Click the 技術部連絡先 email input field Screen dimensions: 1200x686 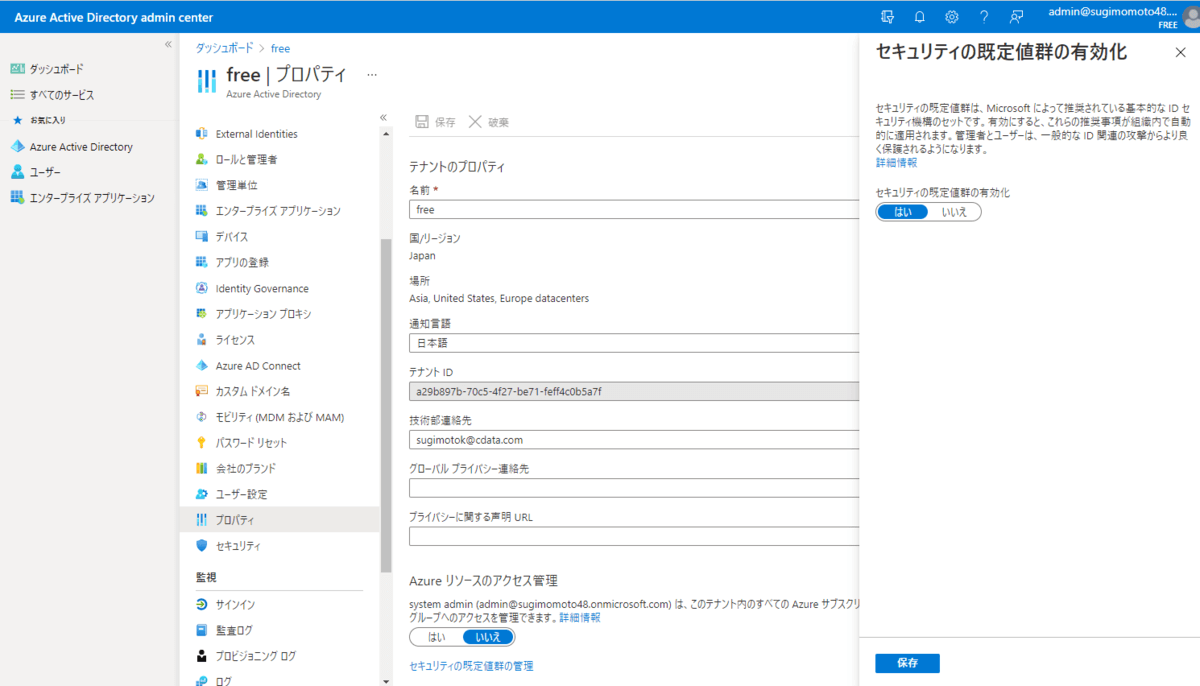pyautogui.click(x=634, y=440)
